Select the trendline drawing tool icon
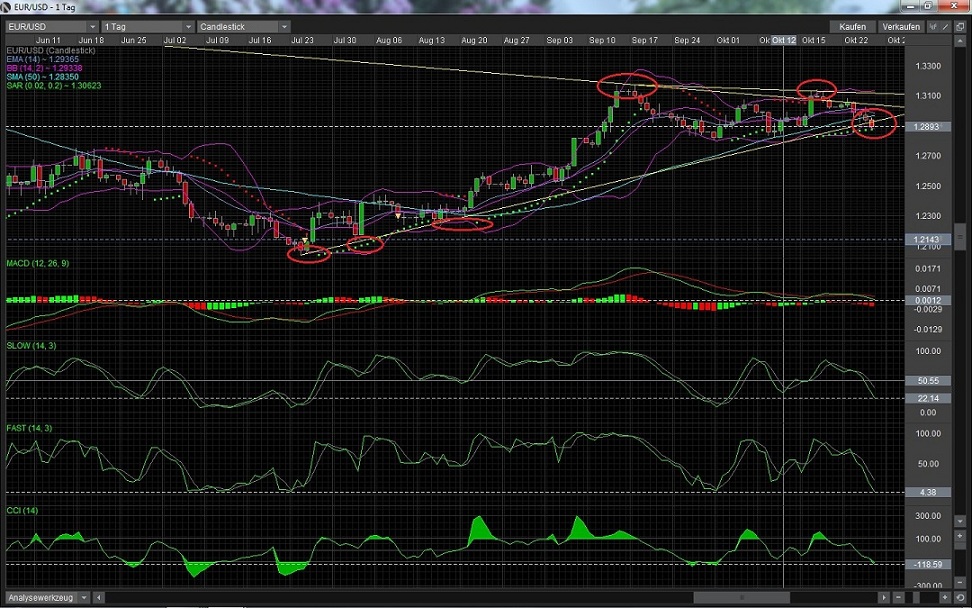 pos(946,27)
